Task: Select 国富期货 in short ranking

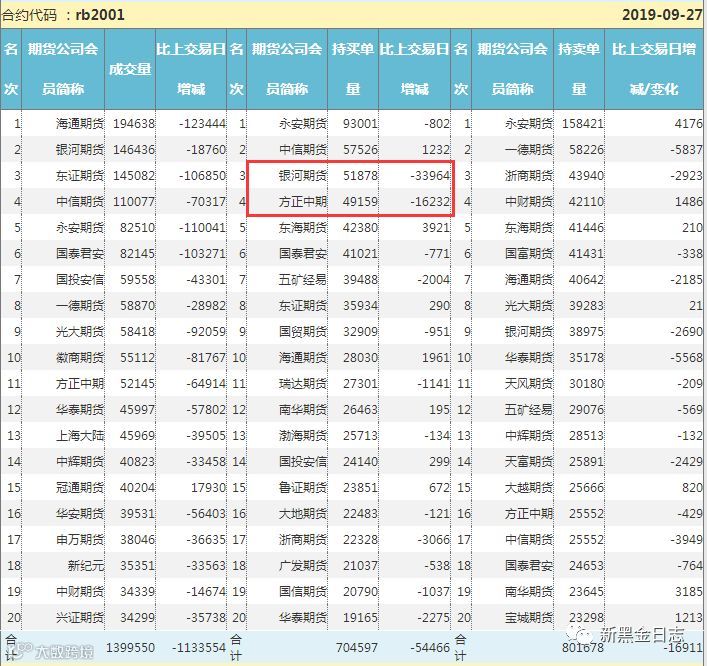Action: [x=528, y=253]
